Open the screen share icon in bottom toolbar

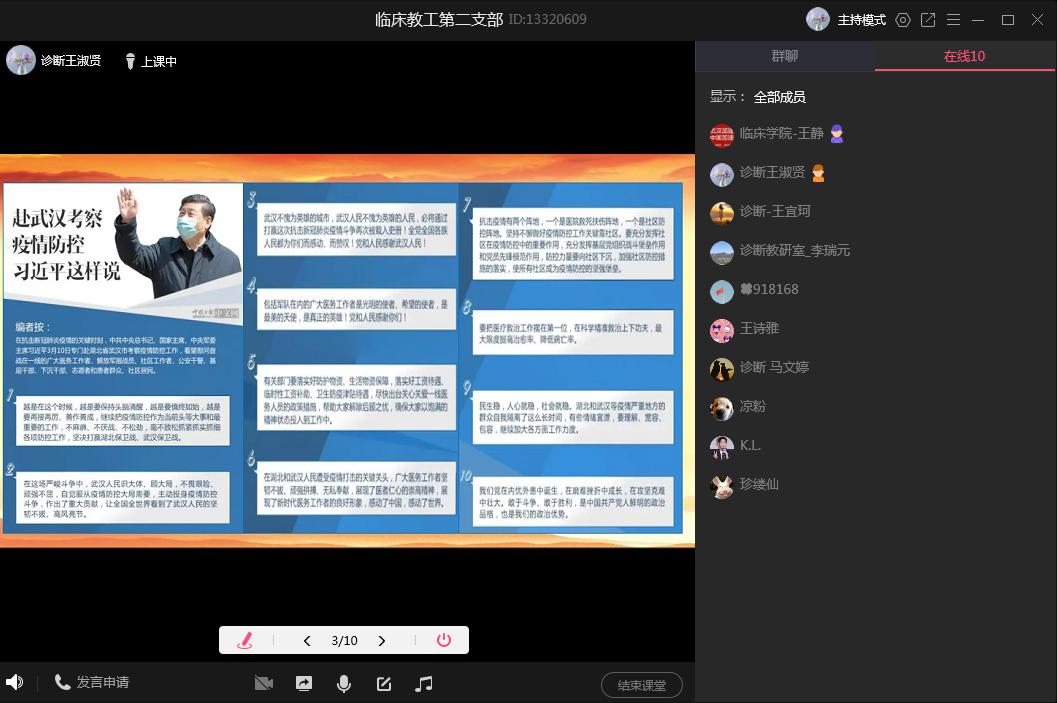click(x=303, y=684)
